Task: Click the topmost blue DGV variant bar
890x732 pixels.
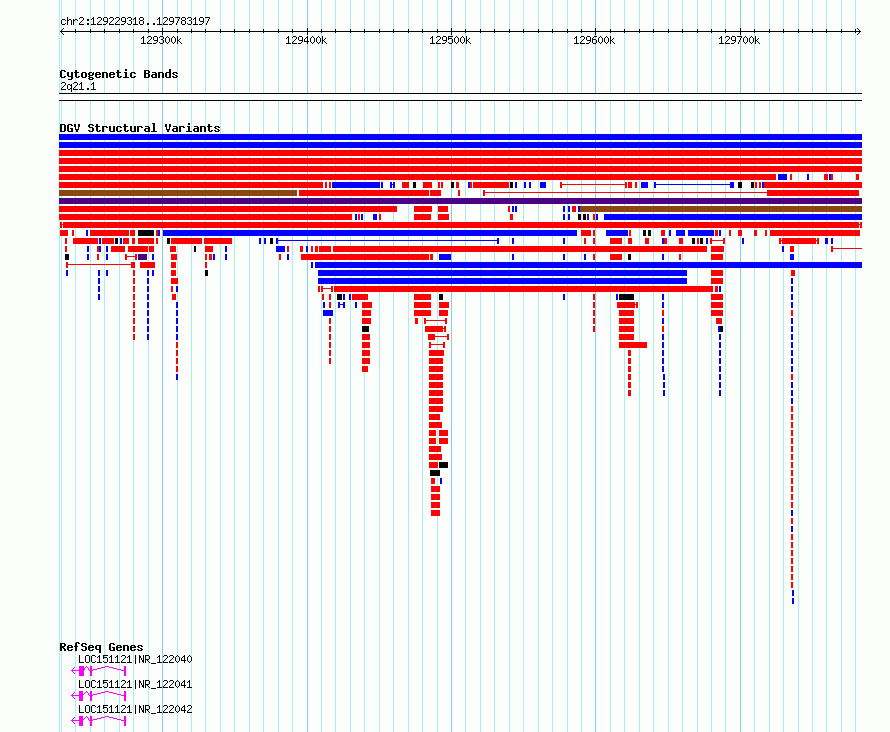Action: coord(460,137)
